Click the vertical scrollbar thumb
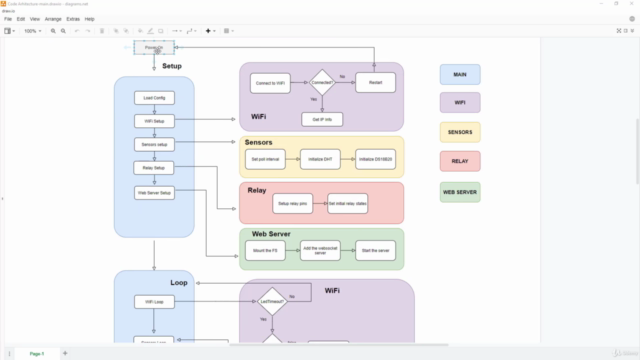Screen dimensions: 640x360 [x=638, y=151]
